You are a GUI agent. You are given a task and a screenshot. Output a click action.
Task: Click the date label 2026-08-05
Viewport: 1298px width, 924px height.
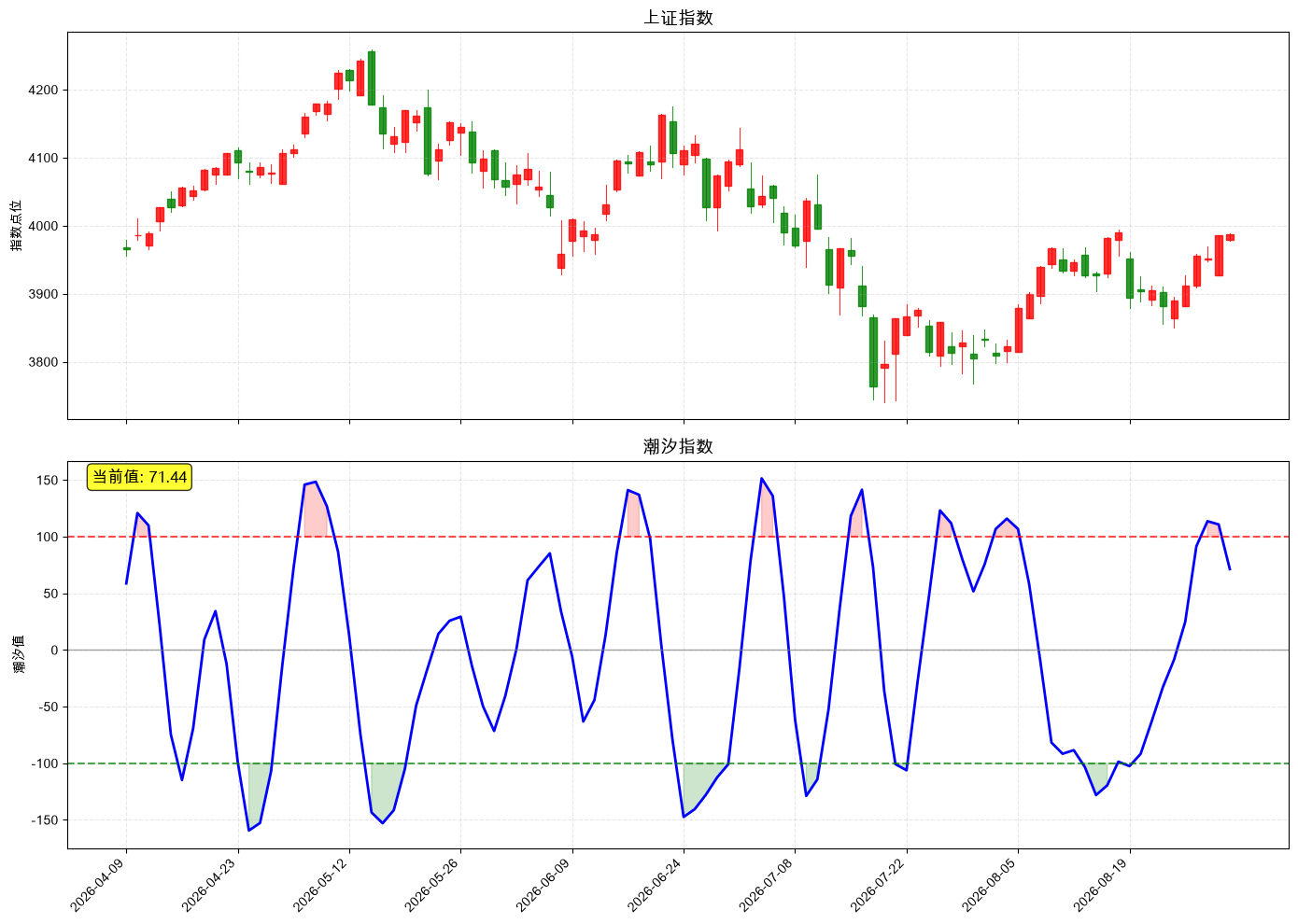coord(994,885)
